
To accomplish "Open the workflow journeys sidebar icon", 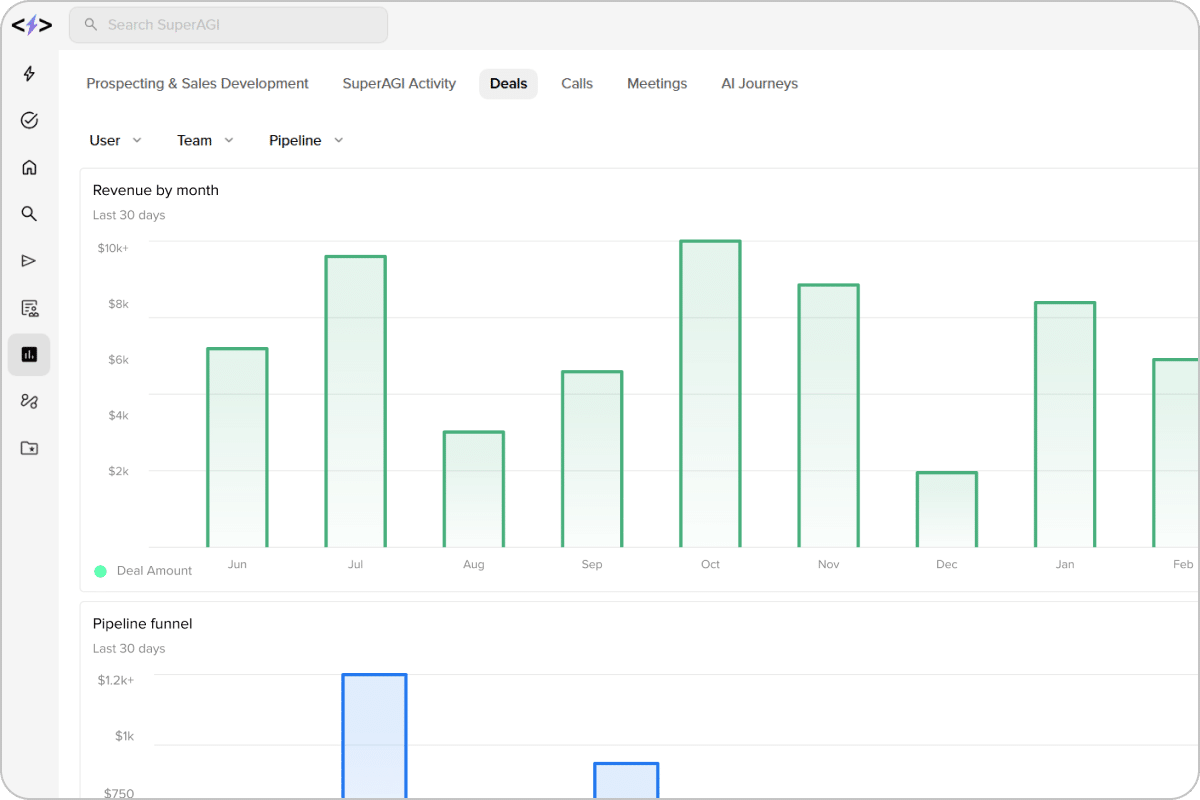I will 29,402.
